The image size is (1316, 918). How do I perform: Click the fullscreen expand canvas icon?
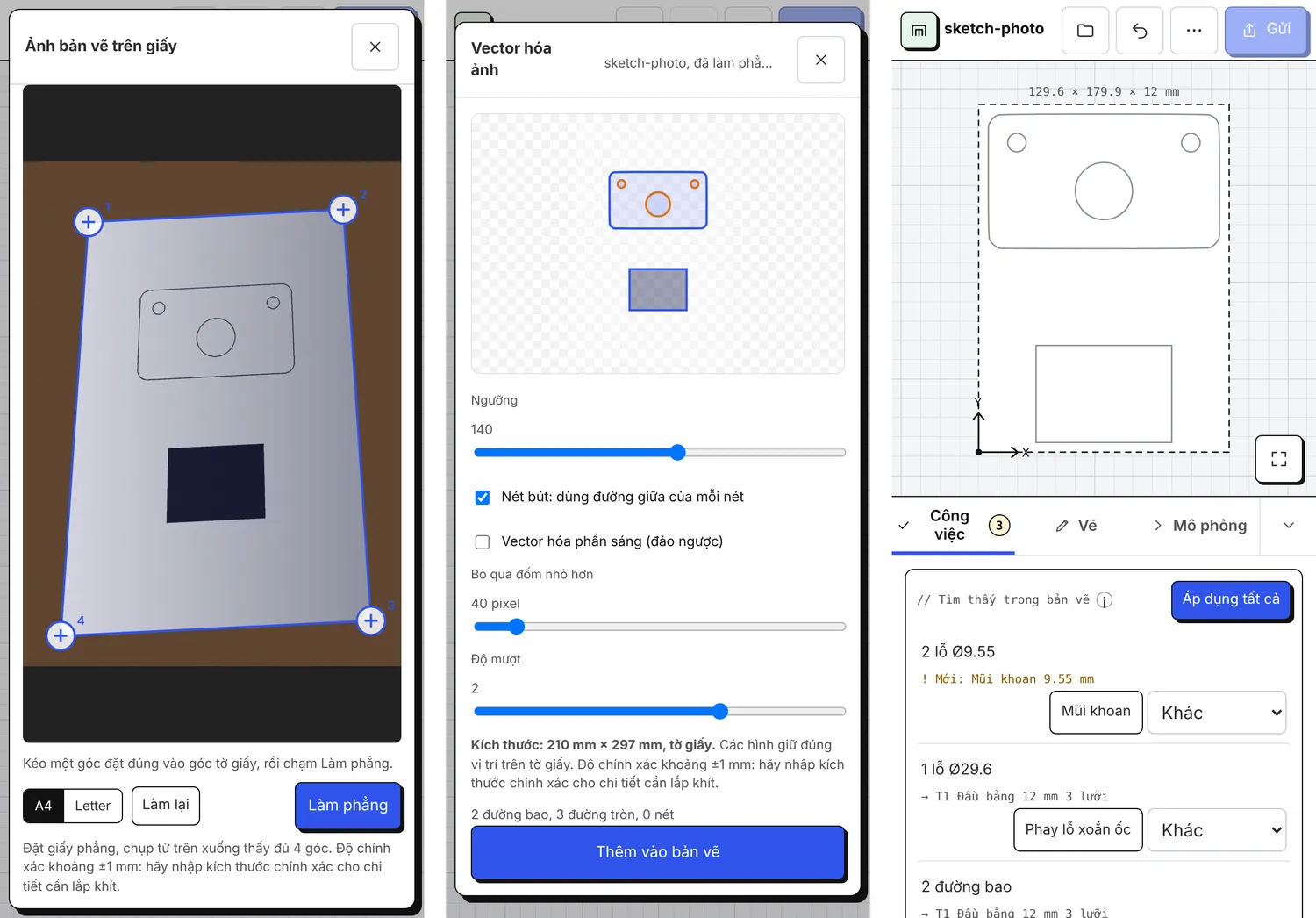(1279, 459)
